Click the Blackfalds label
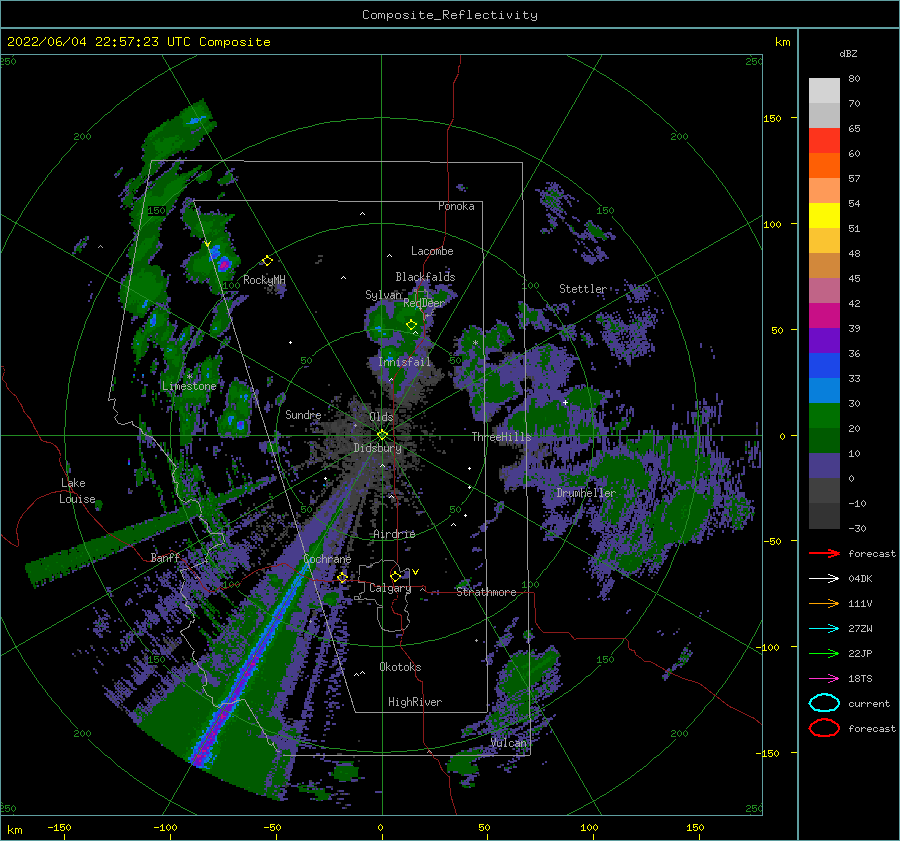Image resolution: width=900 pixels, height=841 pixels. [425, 277]
